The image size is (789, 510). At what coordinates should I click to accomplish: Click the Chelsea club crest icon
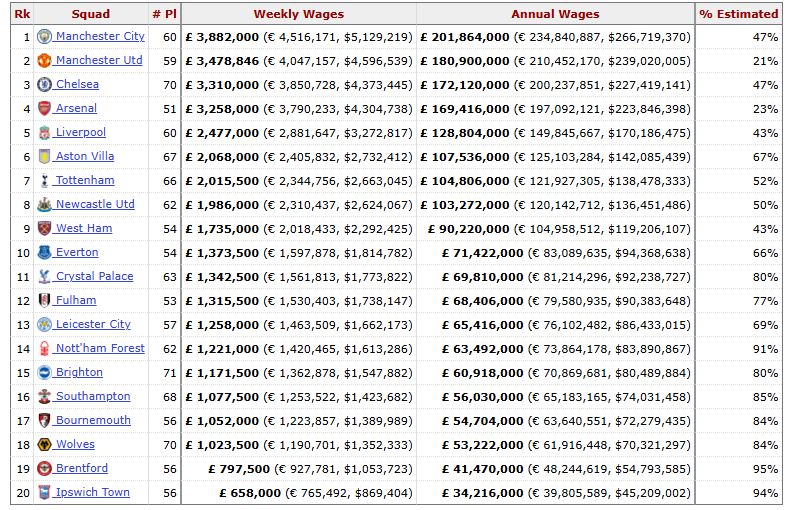tap(44, 84)
